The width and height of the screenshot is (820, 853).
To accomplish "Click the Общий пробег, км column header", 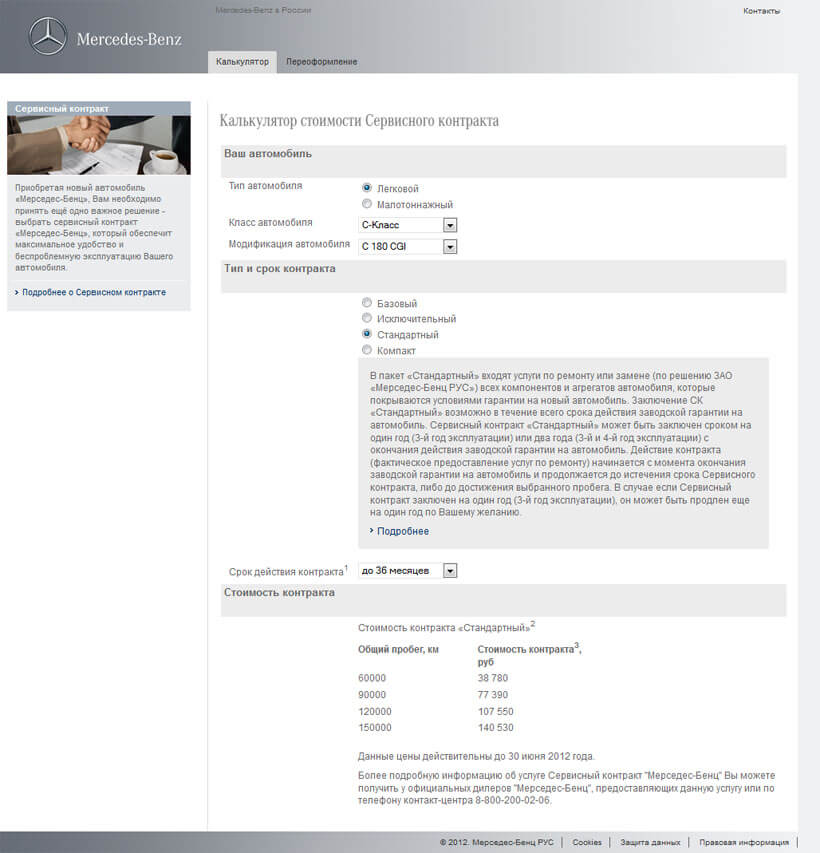I will (398, 650).
